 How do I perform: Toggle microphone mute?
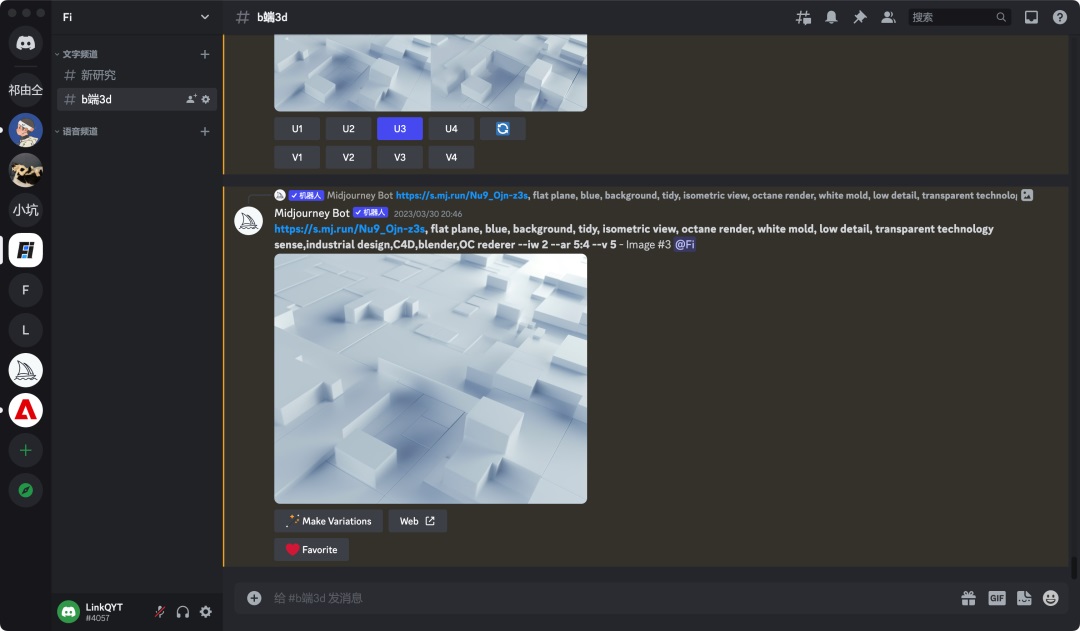click(x=160, y=612)
